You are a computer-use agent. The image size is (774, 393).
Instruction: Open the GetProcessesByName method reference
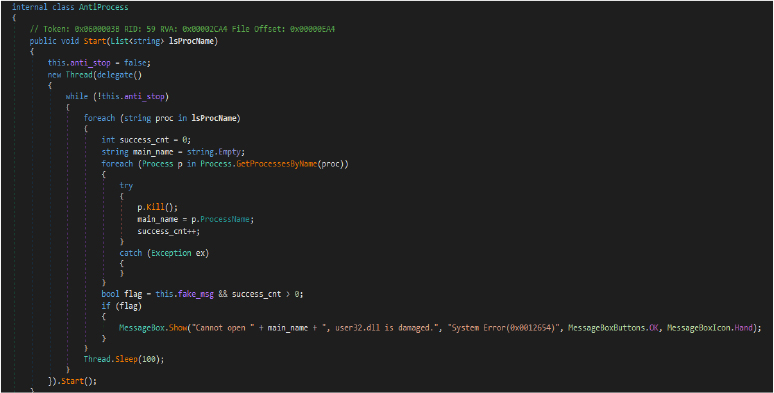276,164
